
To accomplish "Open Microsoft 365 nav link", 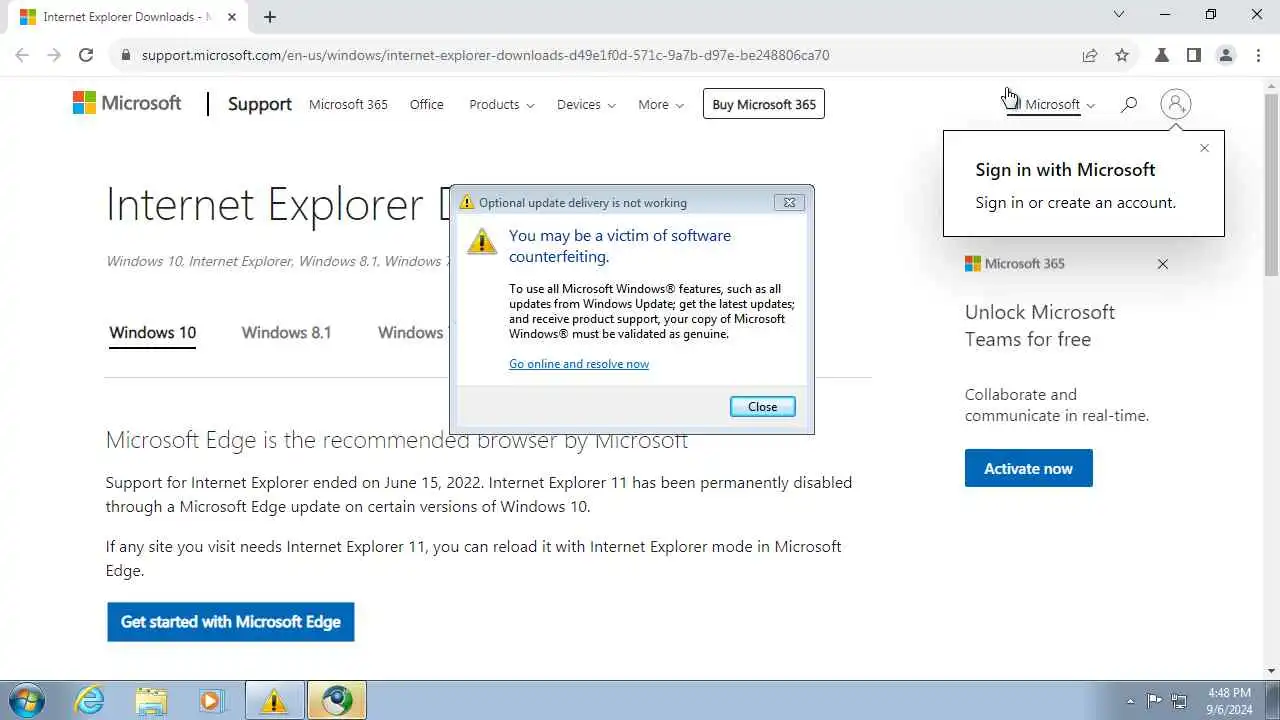I will [x=348, y=104].
